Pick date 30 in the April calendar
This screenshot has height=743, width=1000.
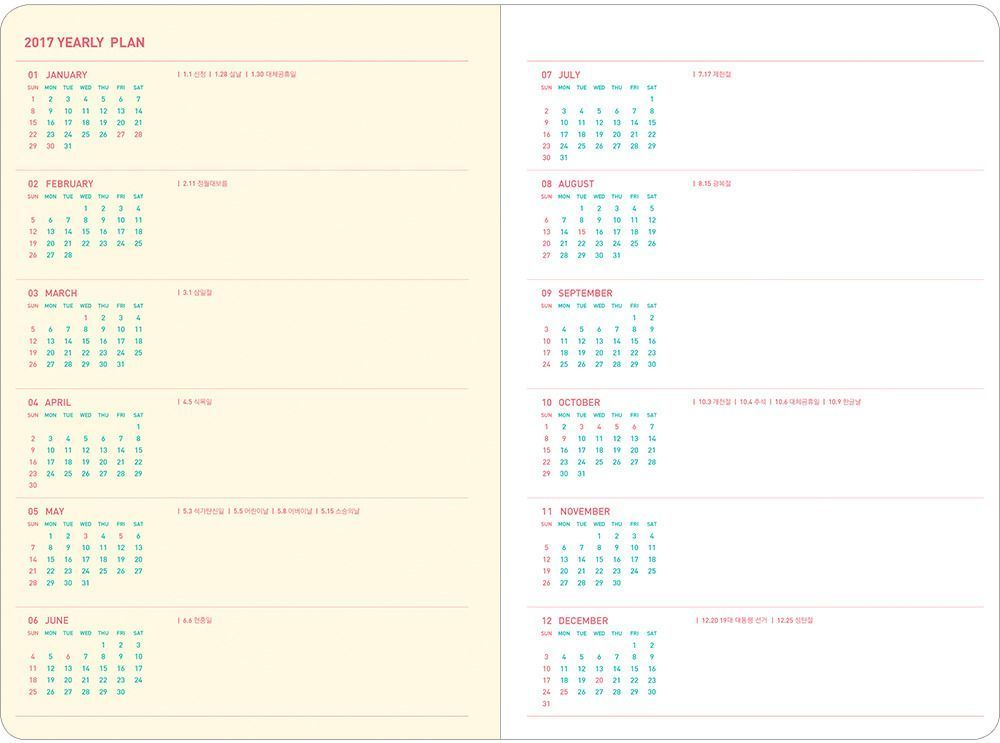33,486
